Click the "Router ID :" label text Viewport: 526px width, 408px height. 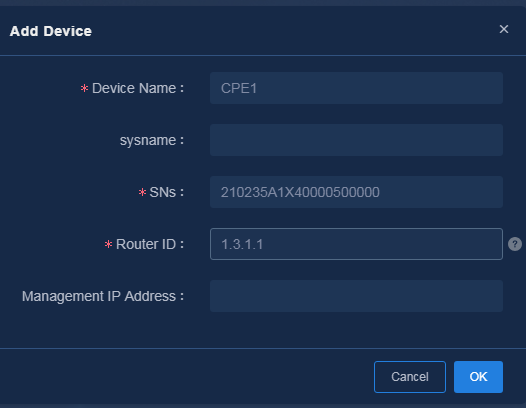pos(150,244)
